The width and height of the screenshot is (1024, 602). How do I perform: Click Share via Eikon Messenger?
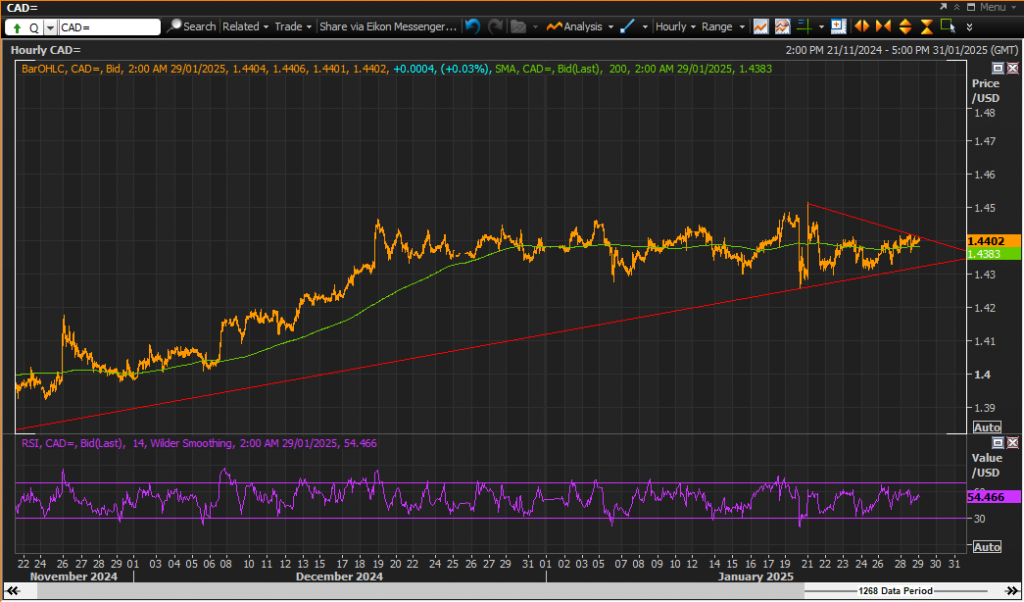pyautogui.click(x=388, y=27)
